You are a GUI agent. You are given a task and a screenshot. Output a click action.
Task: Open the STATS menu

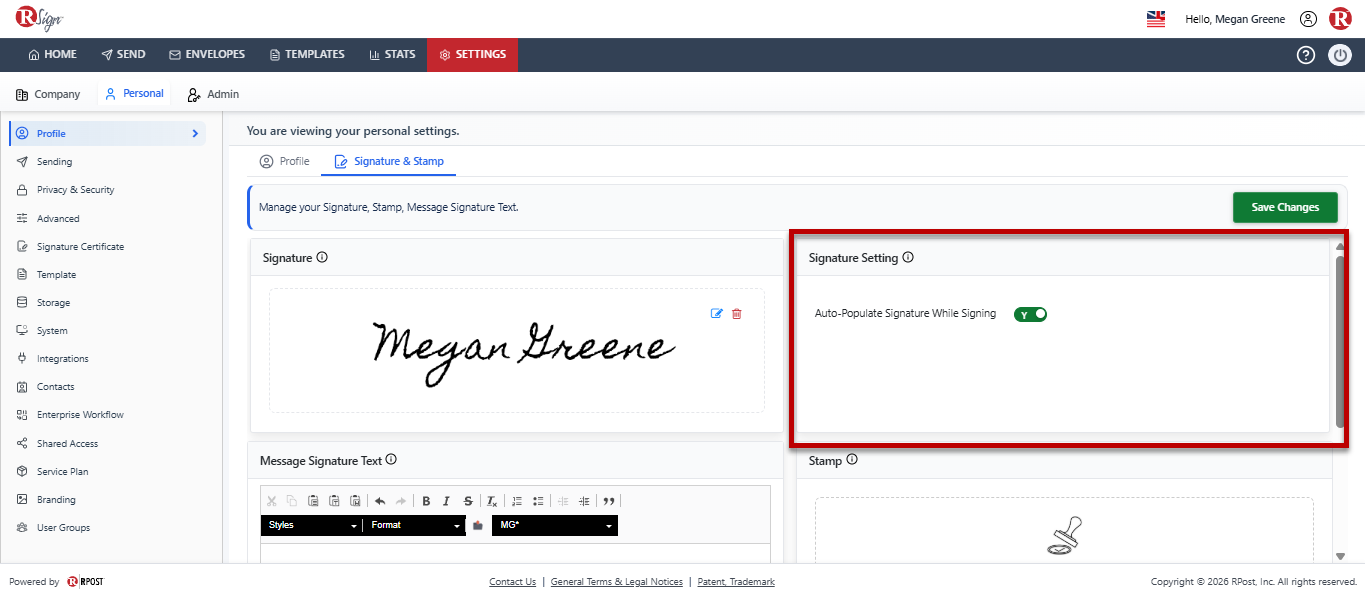(392, 55)
